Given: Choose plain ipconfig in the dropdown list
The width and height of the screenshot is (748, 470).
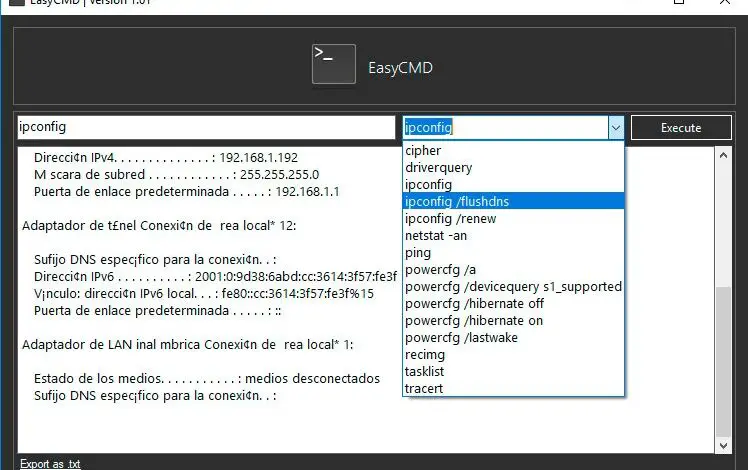Looking at the screenshot, I should (513, 185).
